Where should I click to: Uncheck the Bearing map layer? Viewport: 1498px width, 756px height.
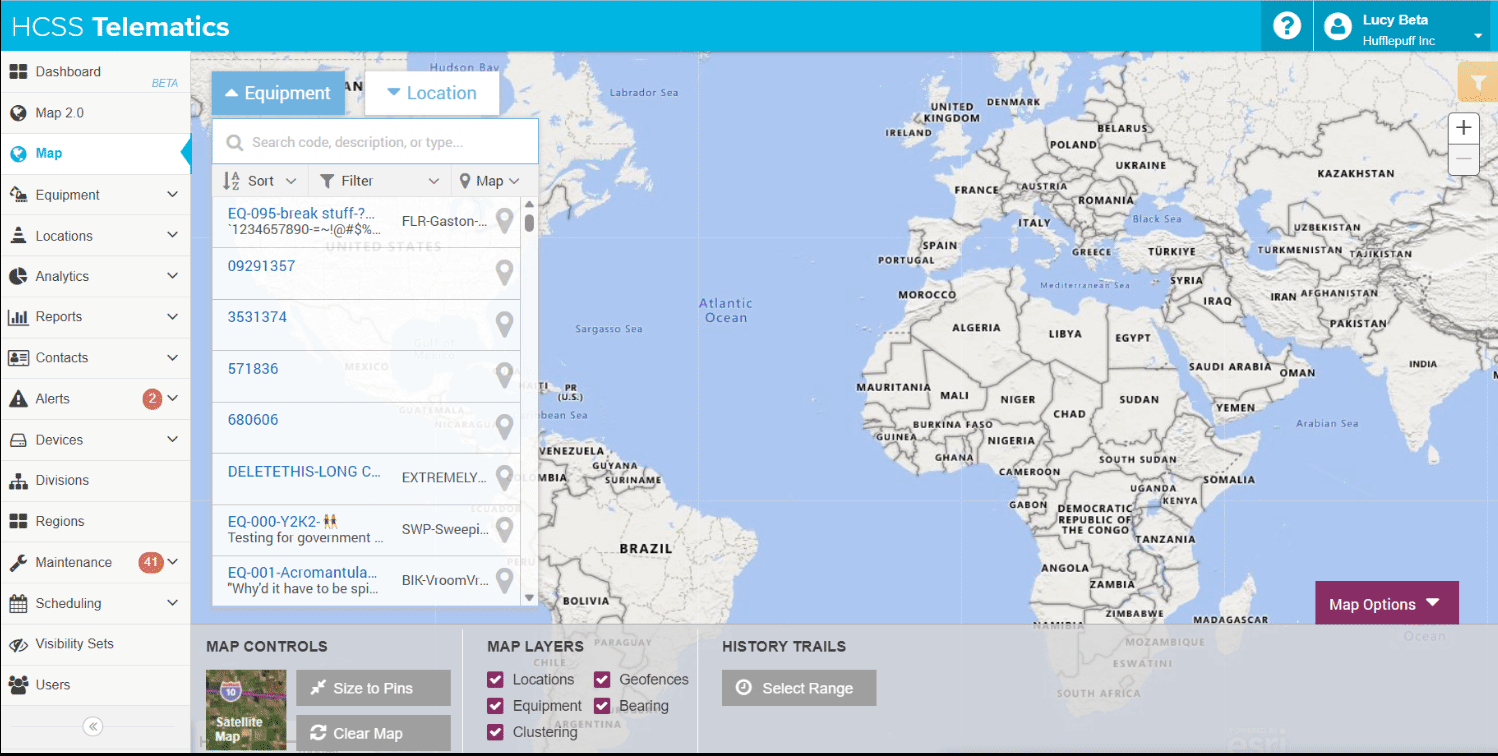click(x=602, y=706)
